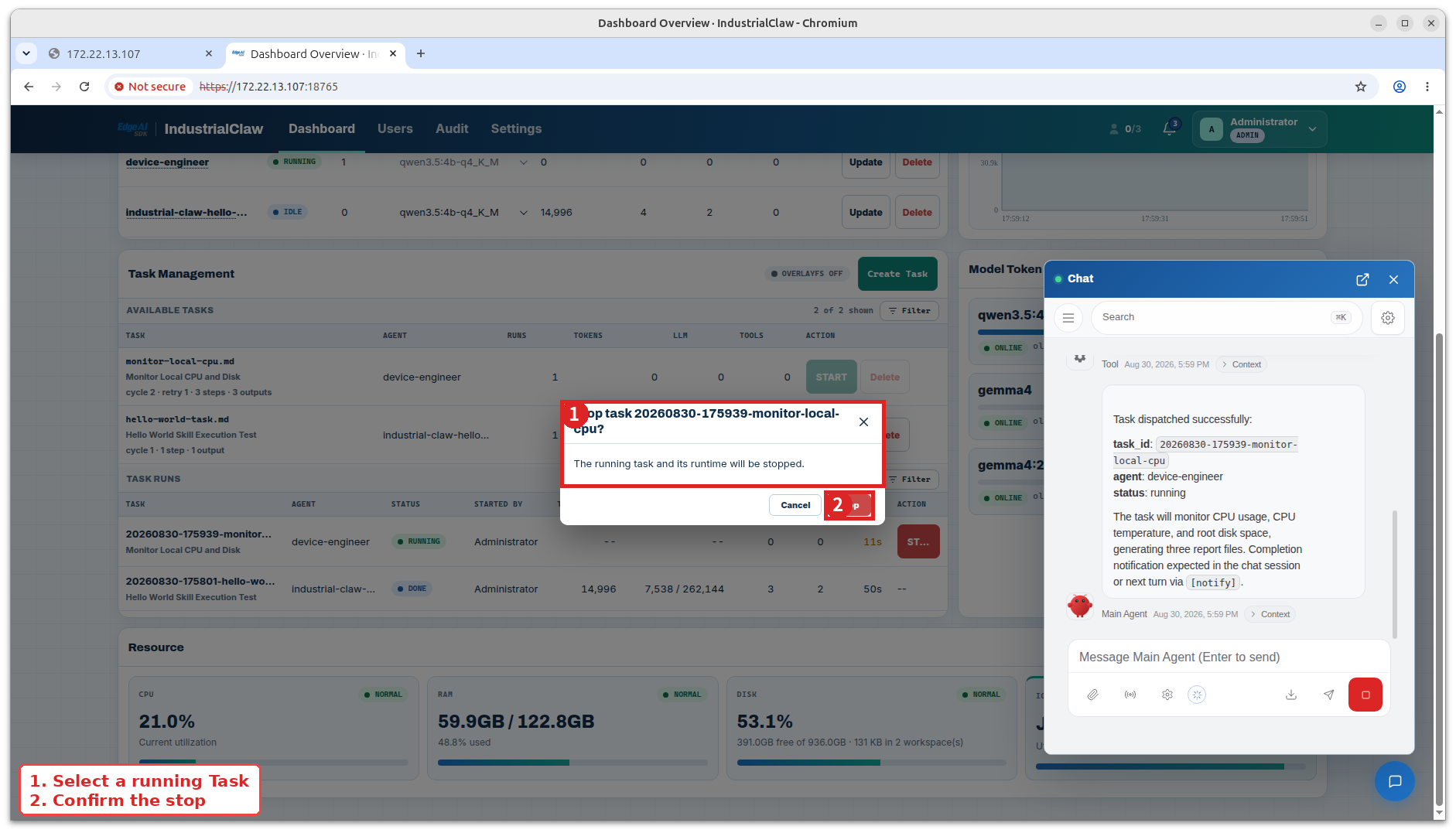Switch to the Audit tab
The width and height of the screenshot is (1456, 833).
452,128
